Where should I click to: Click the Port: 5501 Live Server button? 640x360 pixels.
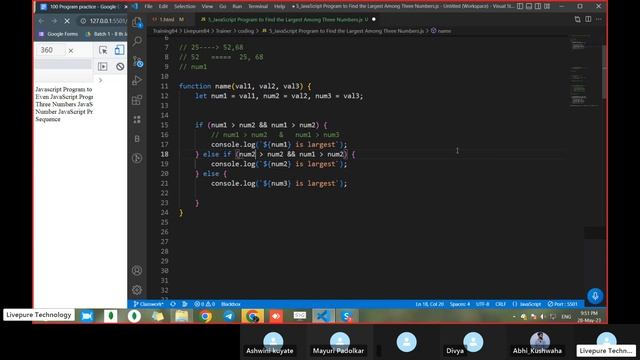coord(562,304)
